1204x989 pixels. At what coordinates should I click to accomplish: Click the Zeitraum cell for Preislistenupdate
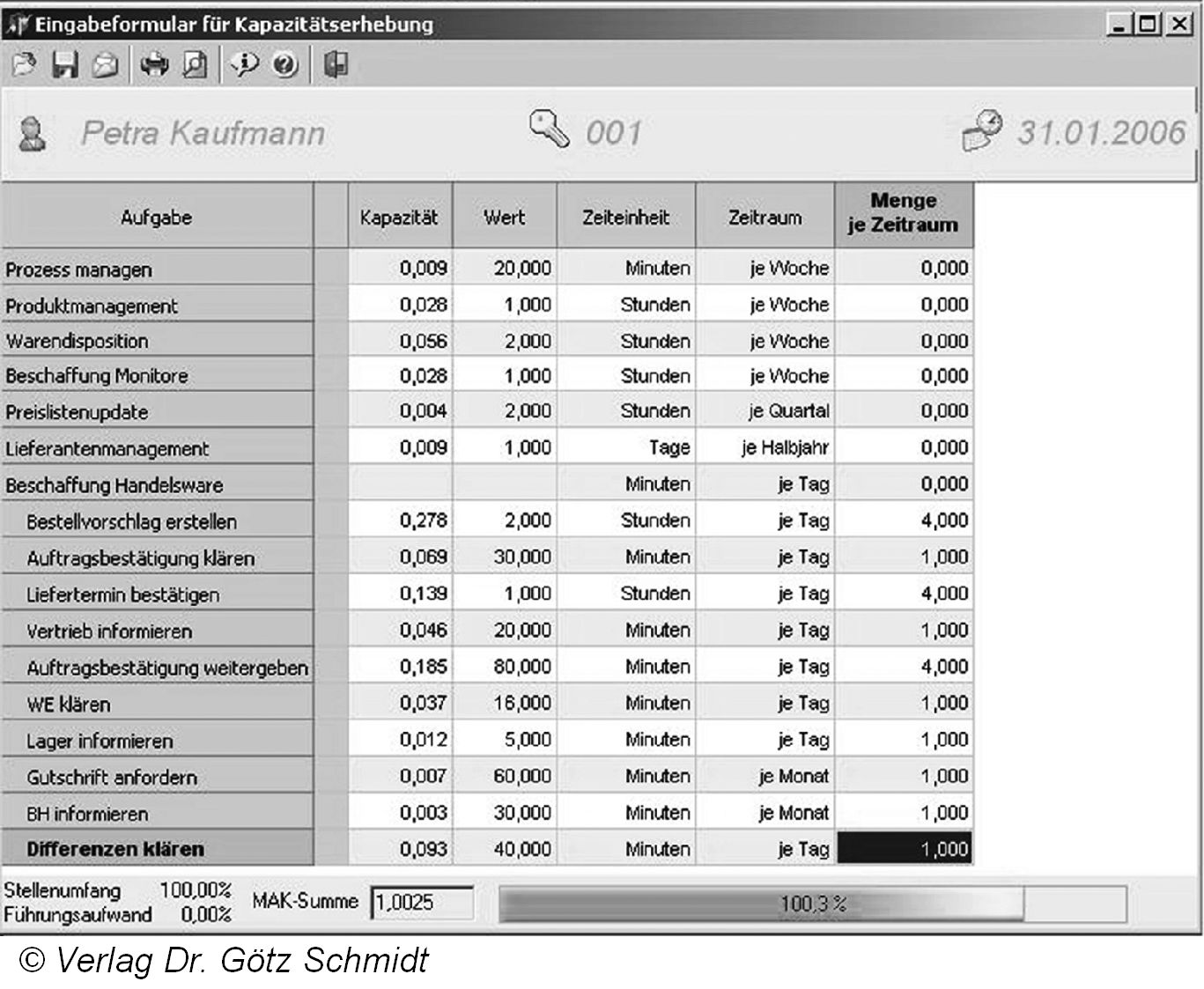tap(765, 411)
